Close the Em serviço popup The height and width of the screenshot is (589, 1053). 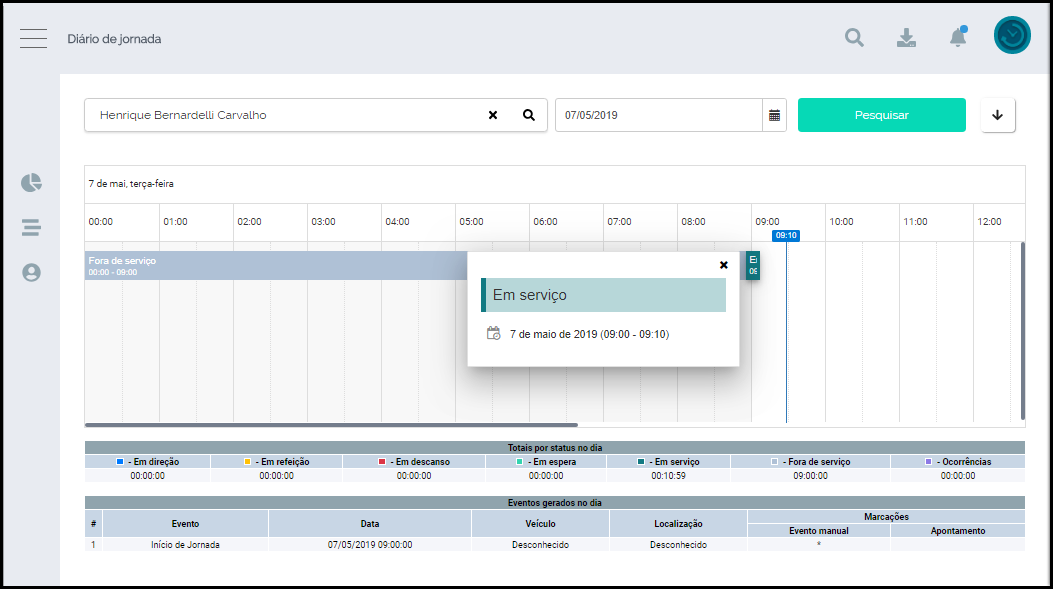pyautogui.click(x=723, y=265)
